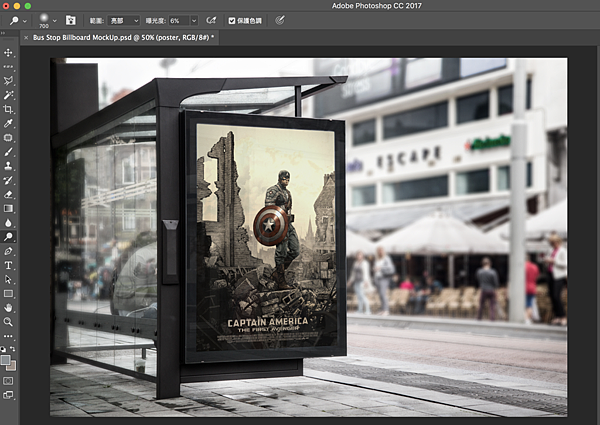600x425 pixels.
Task: Open the 範圍 (Range) dropdown
Action: tap(122, 20)
